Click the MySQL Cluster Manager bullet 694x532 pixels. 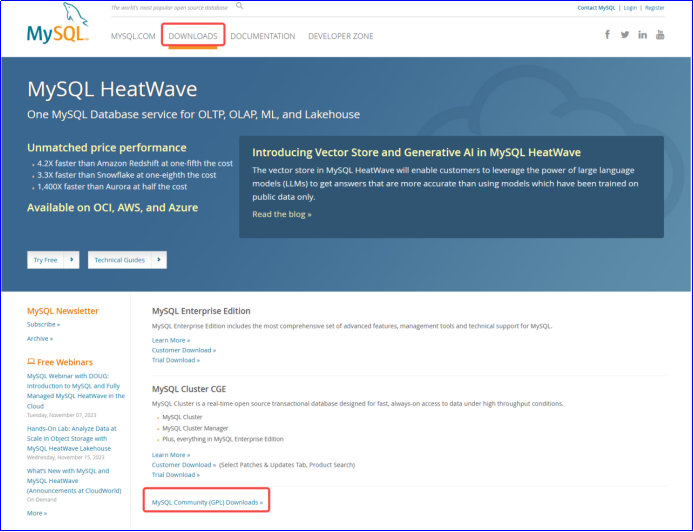tap(195, 428)
